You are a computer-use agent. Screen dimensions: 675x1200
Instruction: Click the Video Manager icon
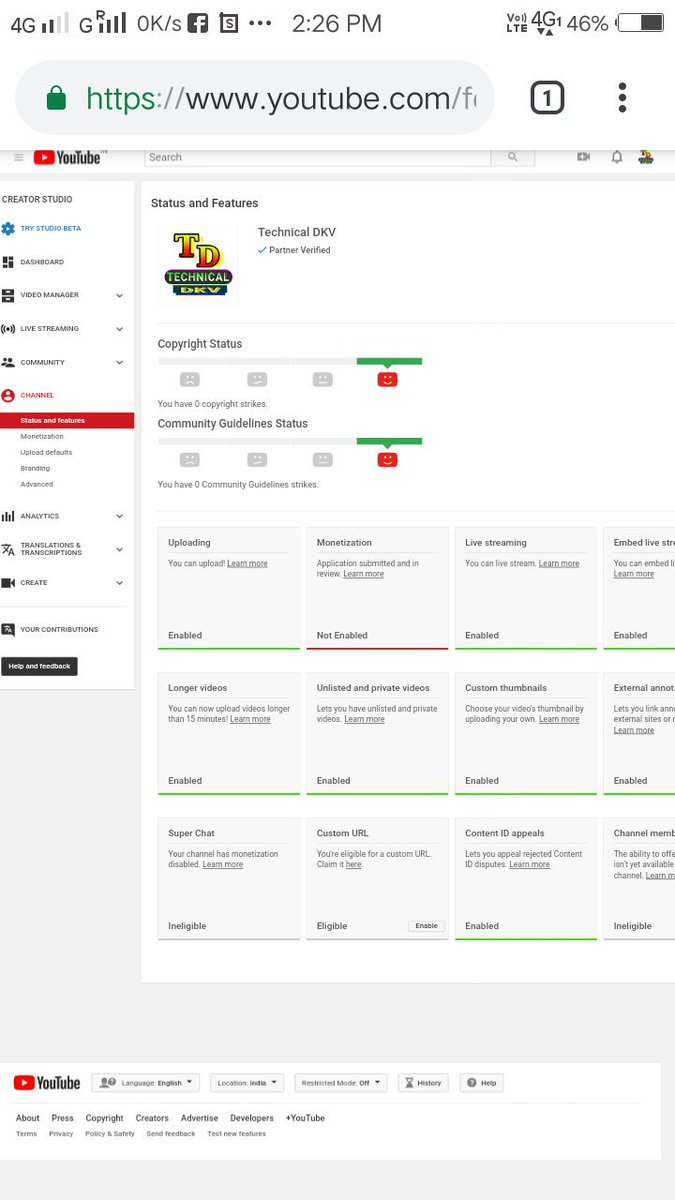8,295
